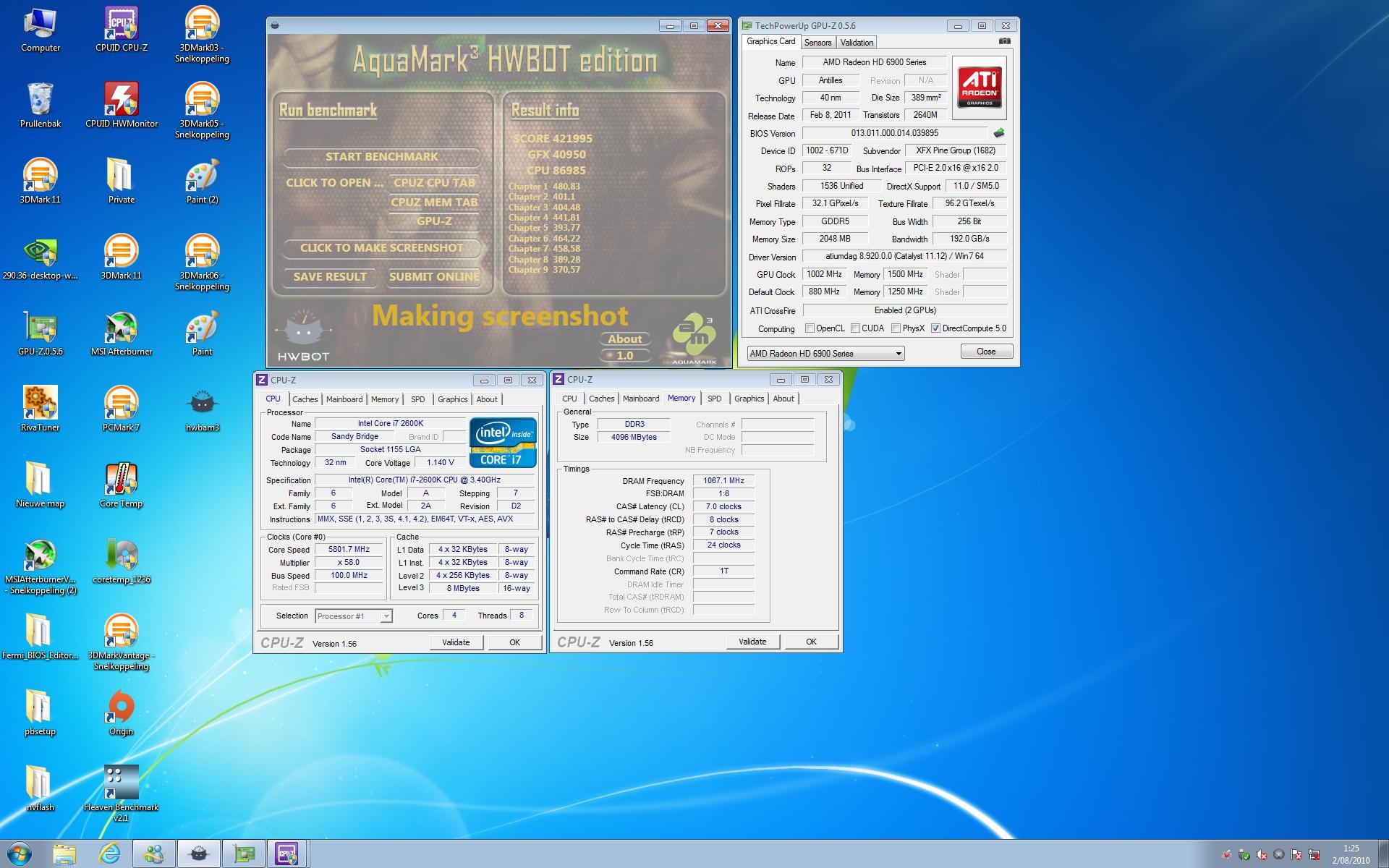This screenshot has height=868, width=1389.
Task: Click SUBMIT ONLINE in AquaMark3
Action: click(434, 277)
